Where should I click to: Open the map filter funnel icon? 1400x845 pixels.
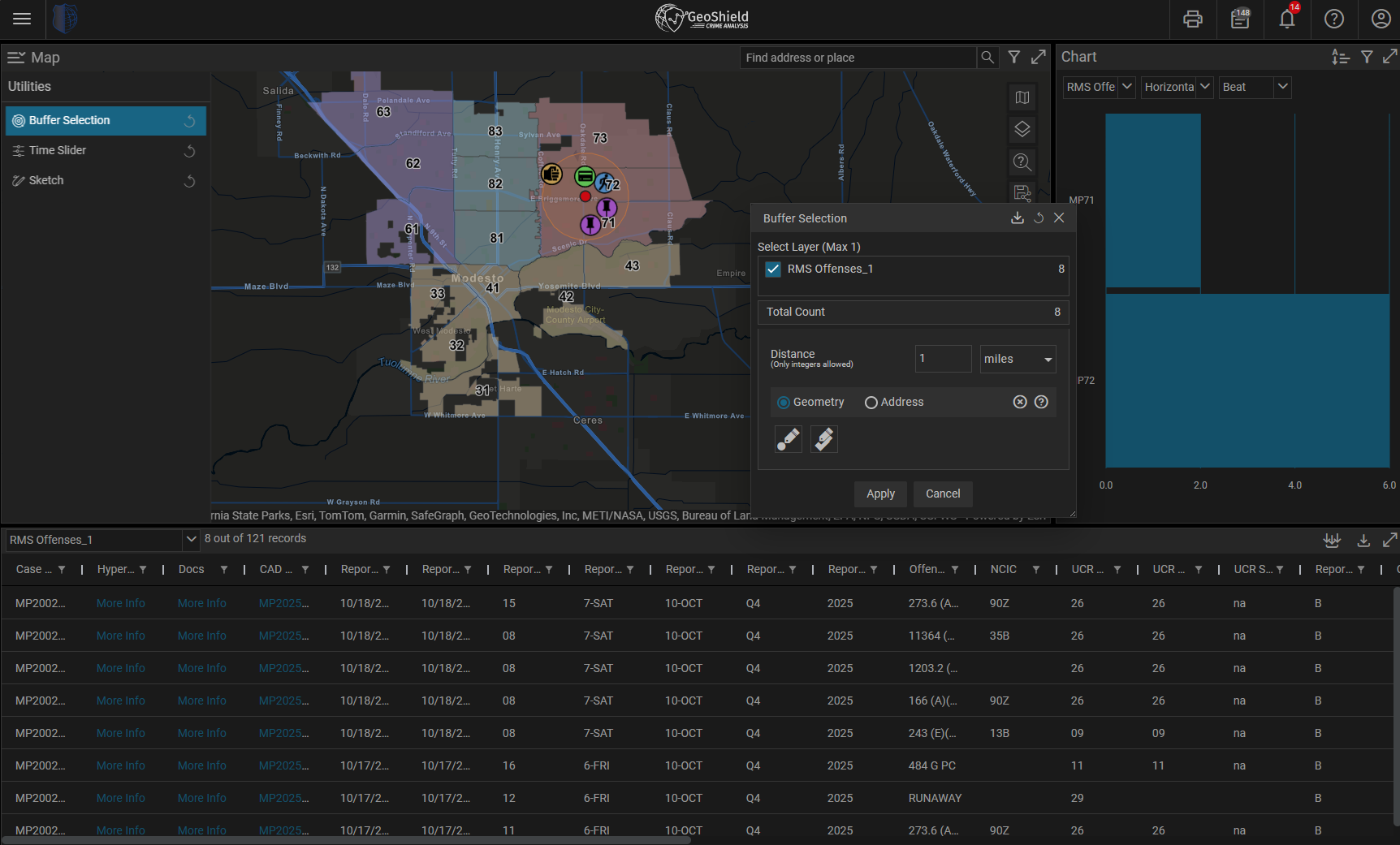coord(1014,58)
